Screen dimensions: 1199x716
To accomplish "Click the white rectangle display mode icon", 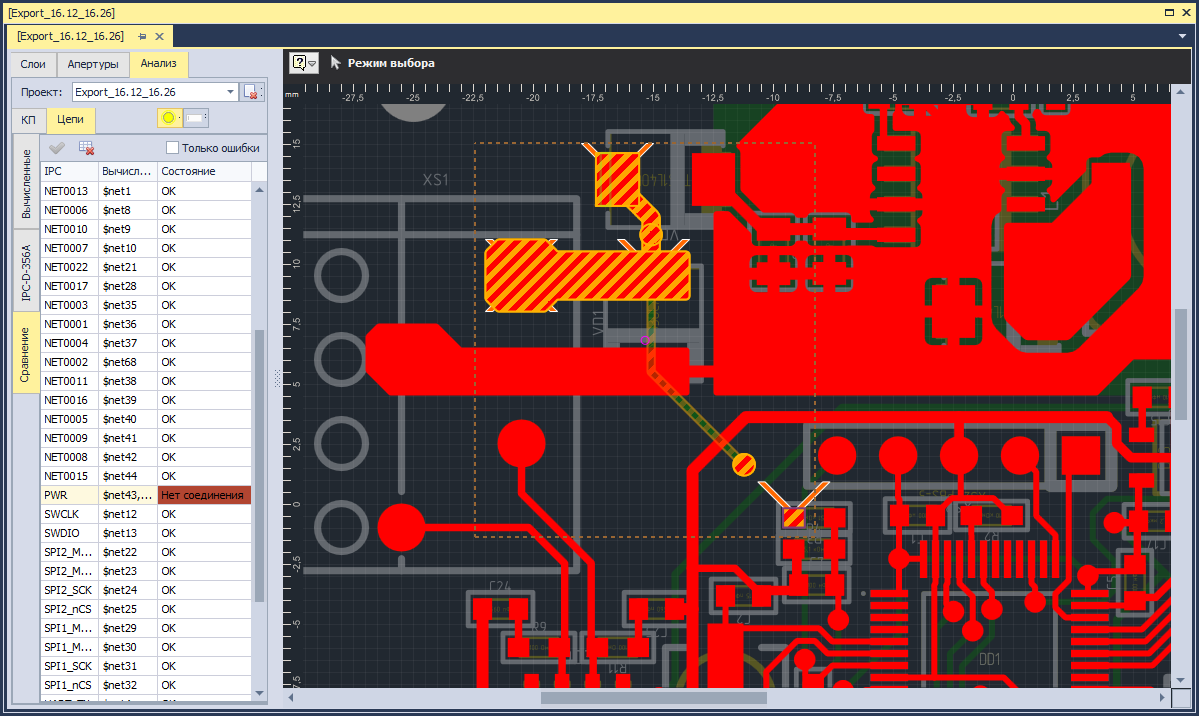I will [x=196, y=118].
